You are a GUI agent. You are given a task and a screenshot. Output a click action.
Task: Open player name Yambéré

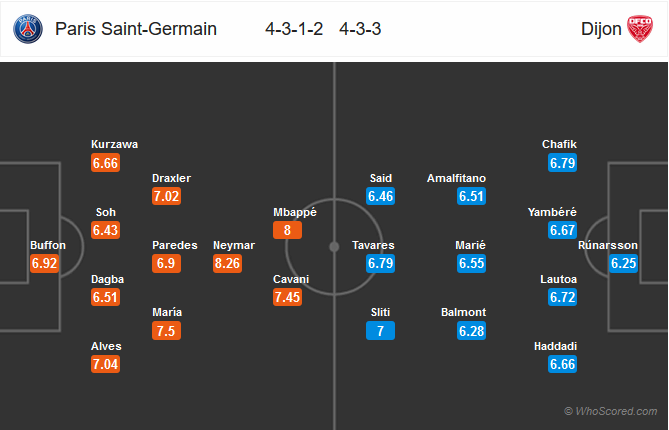pyautogui.click(x=552, y=212)
